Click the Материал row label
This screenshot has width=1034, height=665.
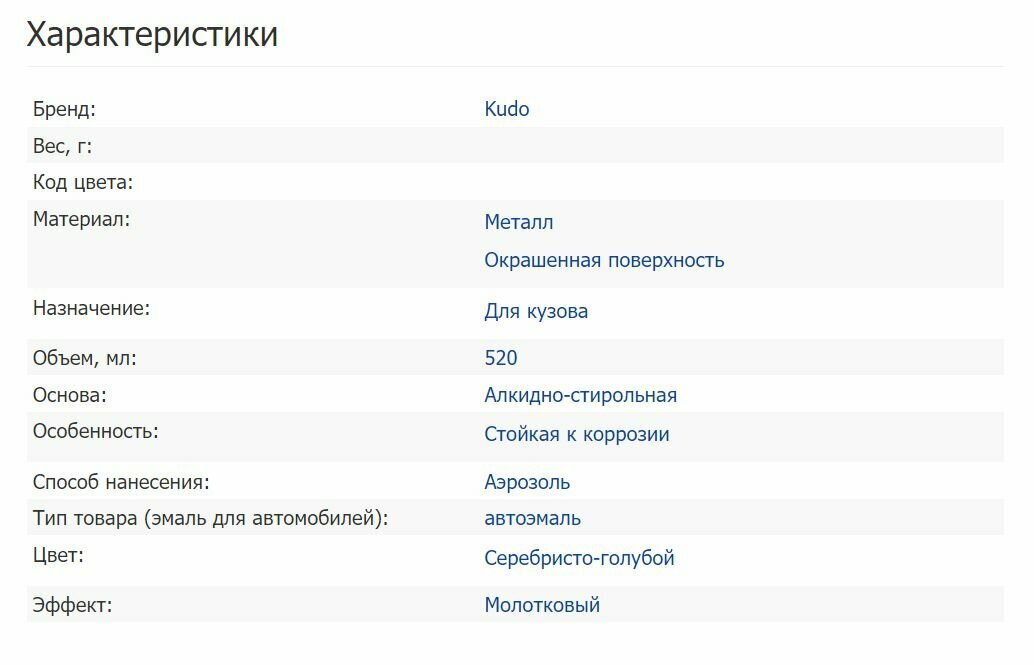81,219
